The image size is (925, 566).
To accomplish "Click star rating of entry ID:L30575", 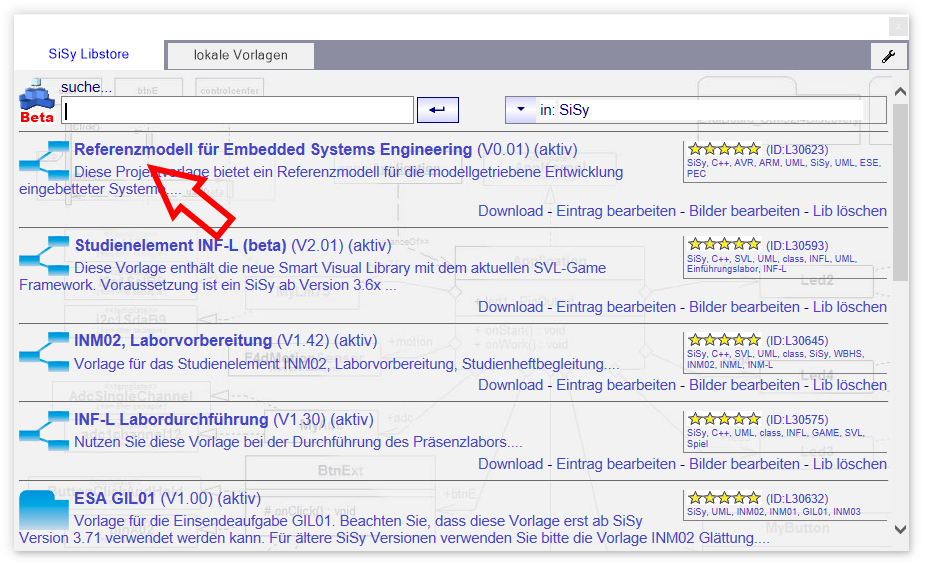I will pos(724,418).
